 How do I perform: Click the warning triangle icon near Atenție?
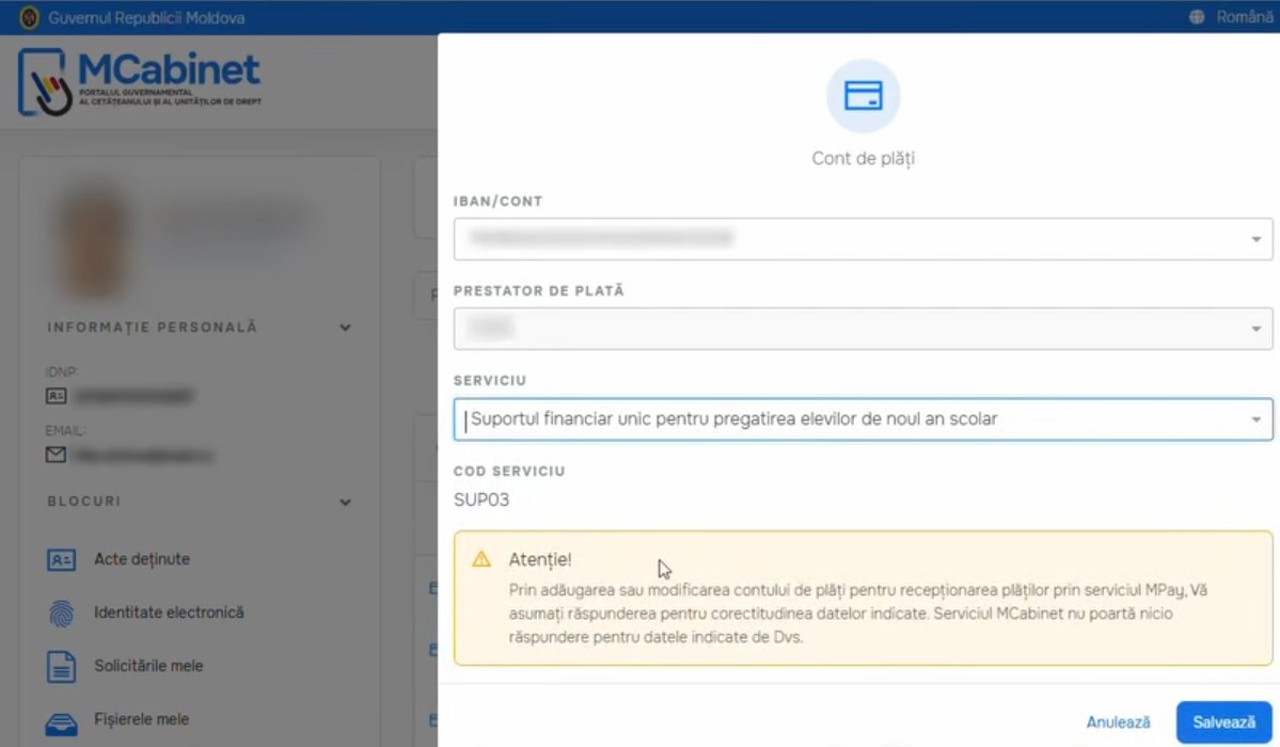point(482,559)
